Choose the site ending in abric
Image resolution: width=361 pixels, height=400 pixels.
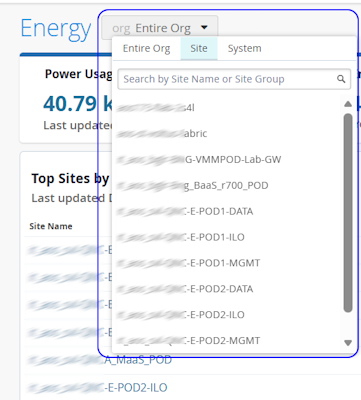pyautogui.click(x=162, y=134)
